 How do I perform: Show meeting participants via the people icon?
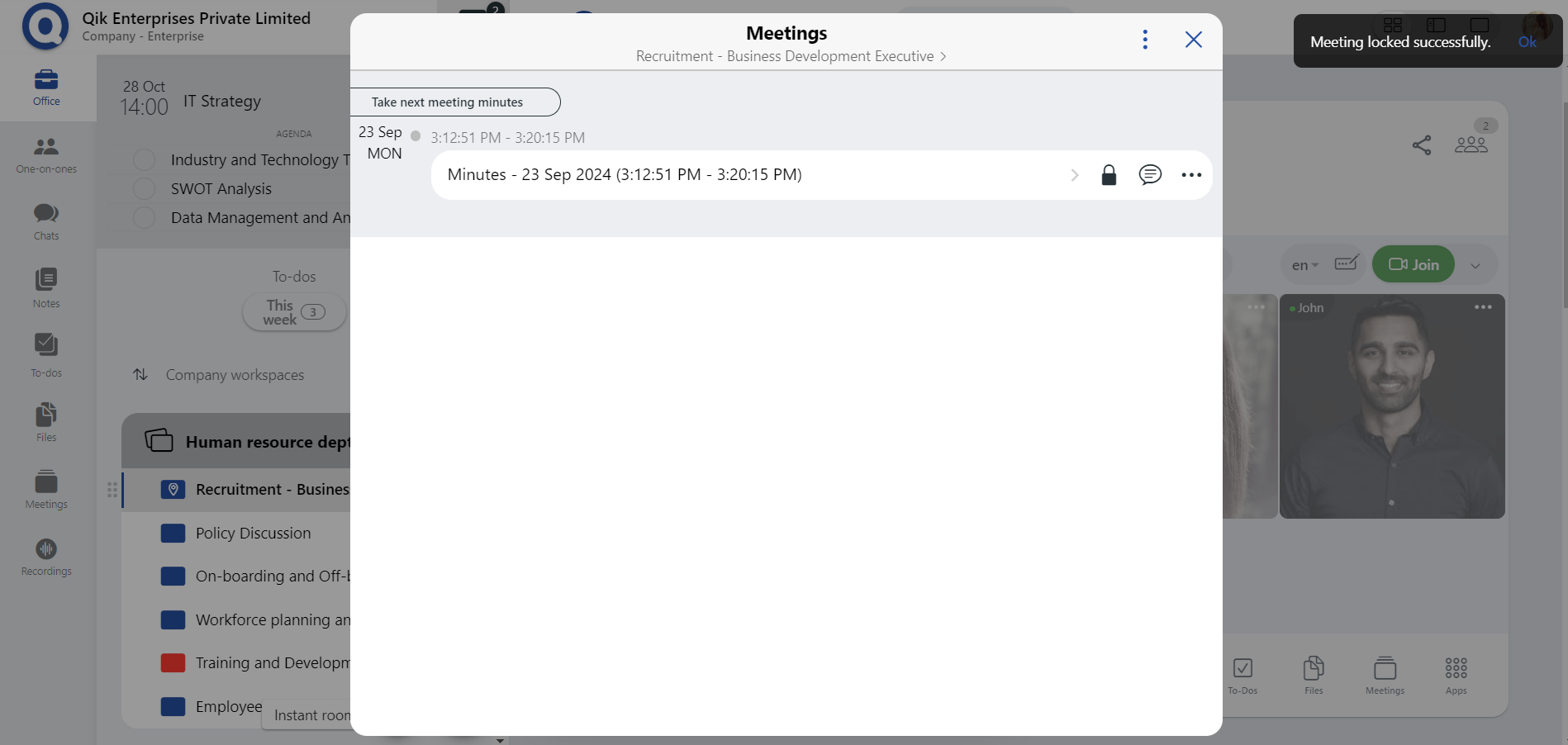(x=1470, y=145)
